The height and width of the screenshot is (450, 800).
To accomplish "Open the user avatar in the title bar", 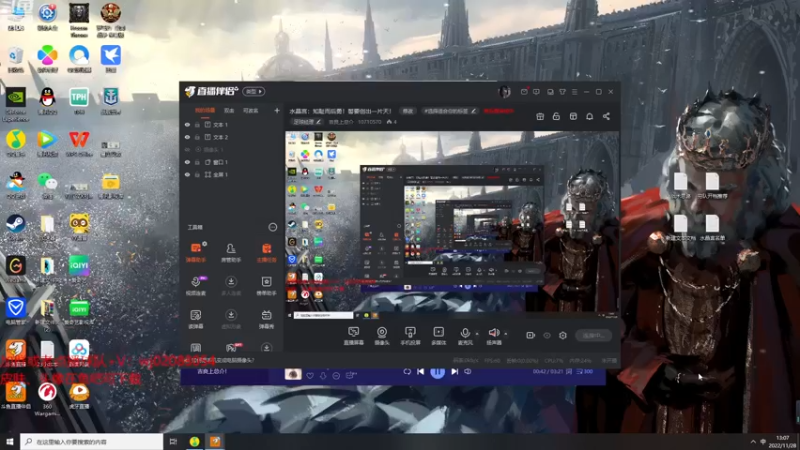I will click(504, 92).
